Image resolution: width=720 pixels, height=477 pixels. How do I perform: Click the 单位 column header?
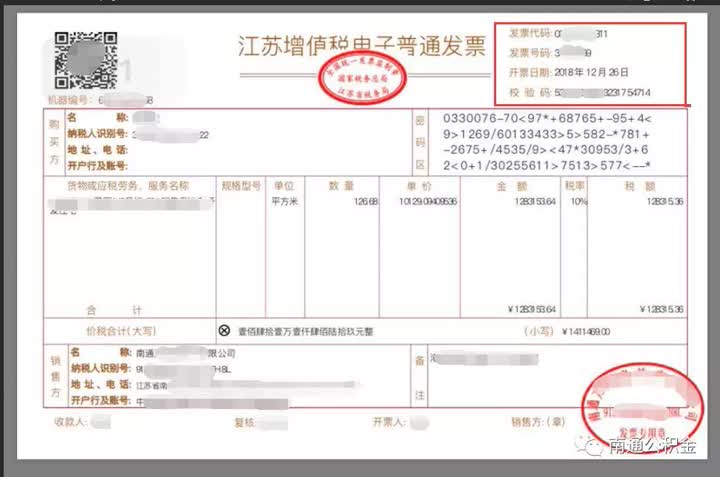(284, 186)
